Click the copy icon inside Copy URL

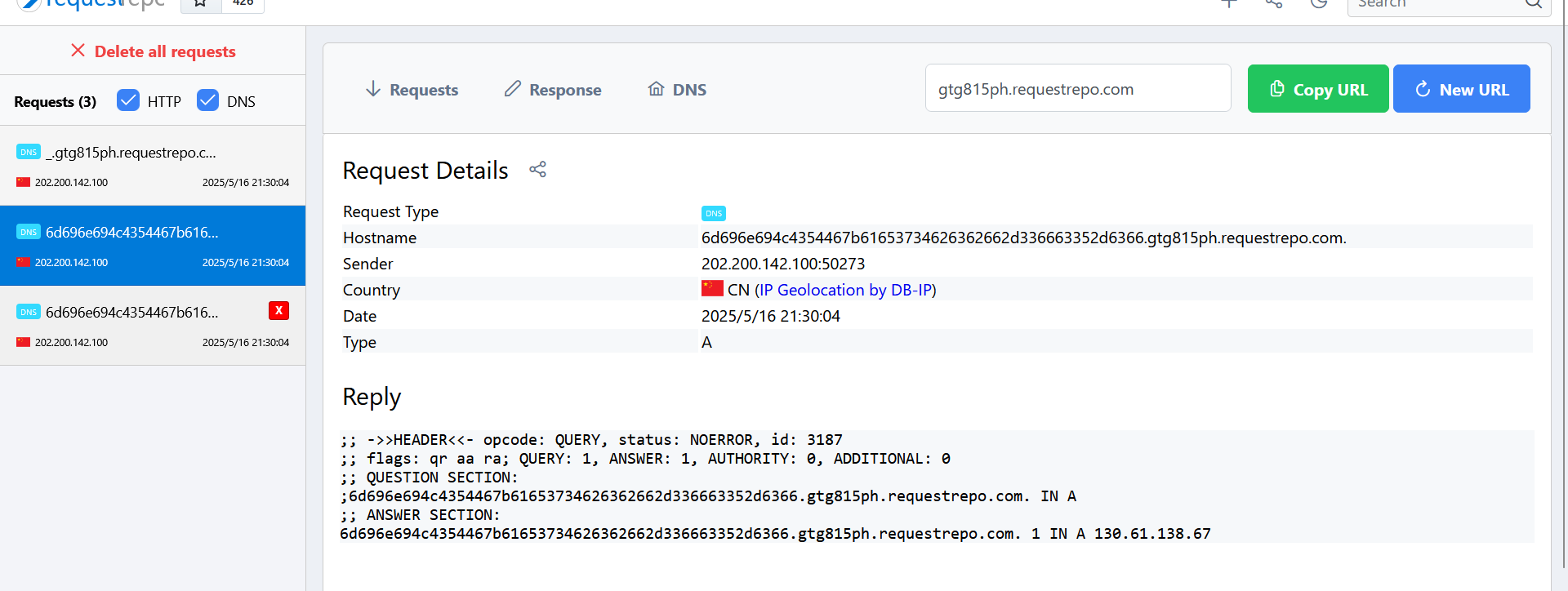[x=1277, y=89]
